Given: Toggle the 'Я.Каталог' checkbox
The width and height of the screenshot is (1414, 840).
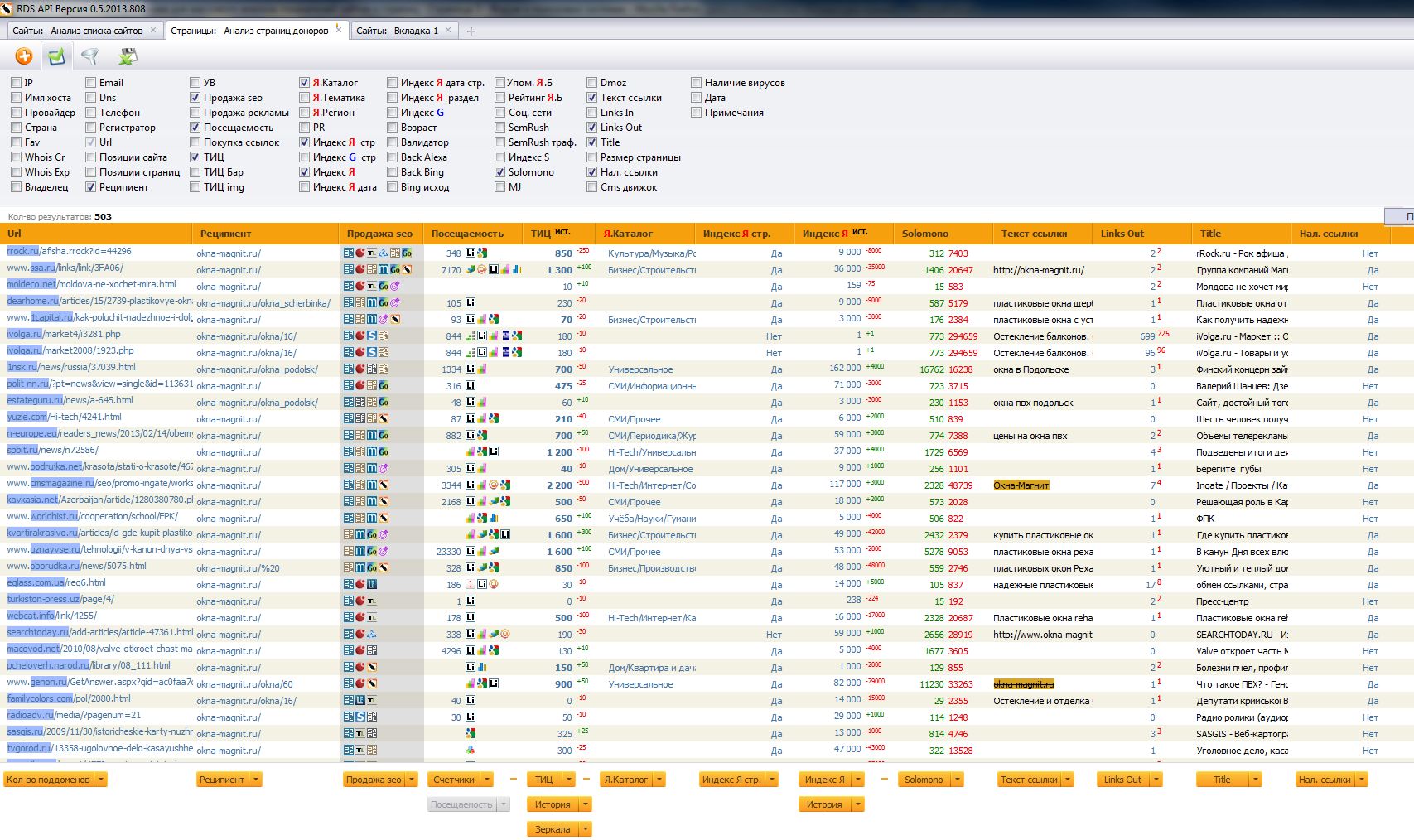Looking at the screenshot, I should 304,83.
